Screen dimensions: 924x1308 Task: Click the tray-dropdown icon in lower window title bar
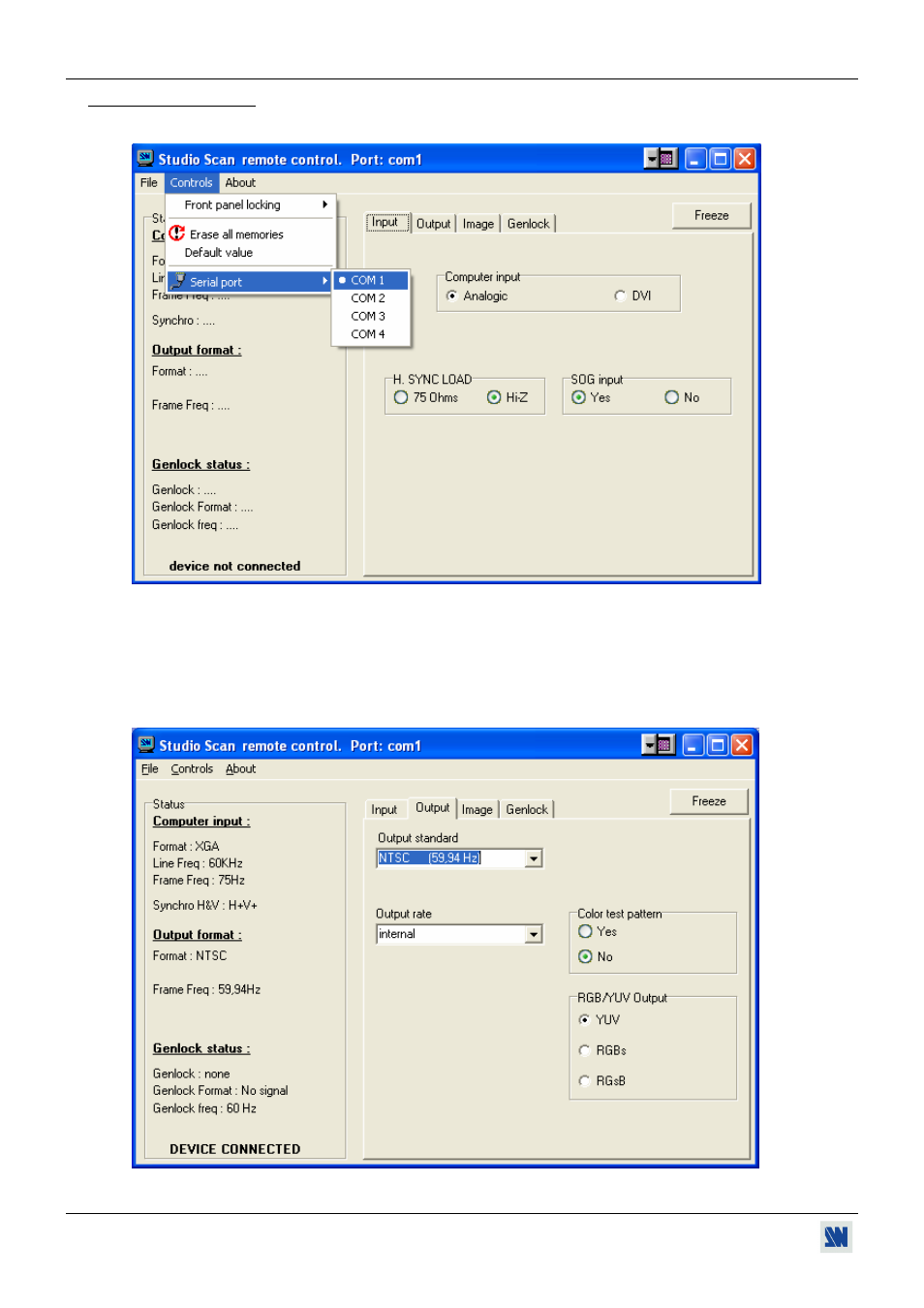point(659,744)
